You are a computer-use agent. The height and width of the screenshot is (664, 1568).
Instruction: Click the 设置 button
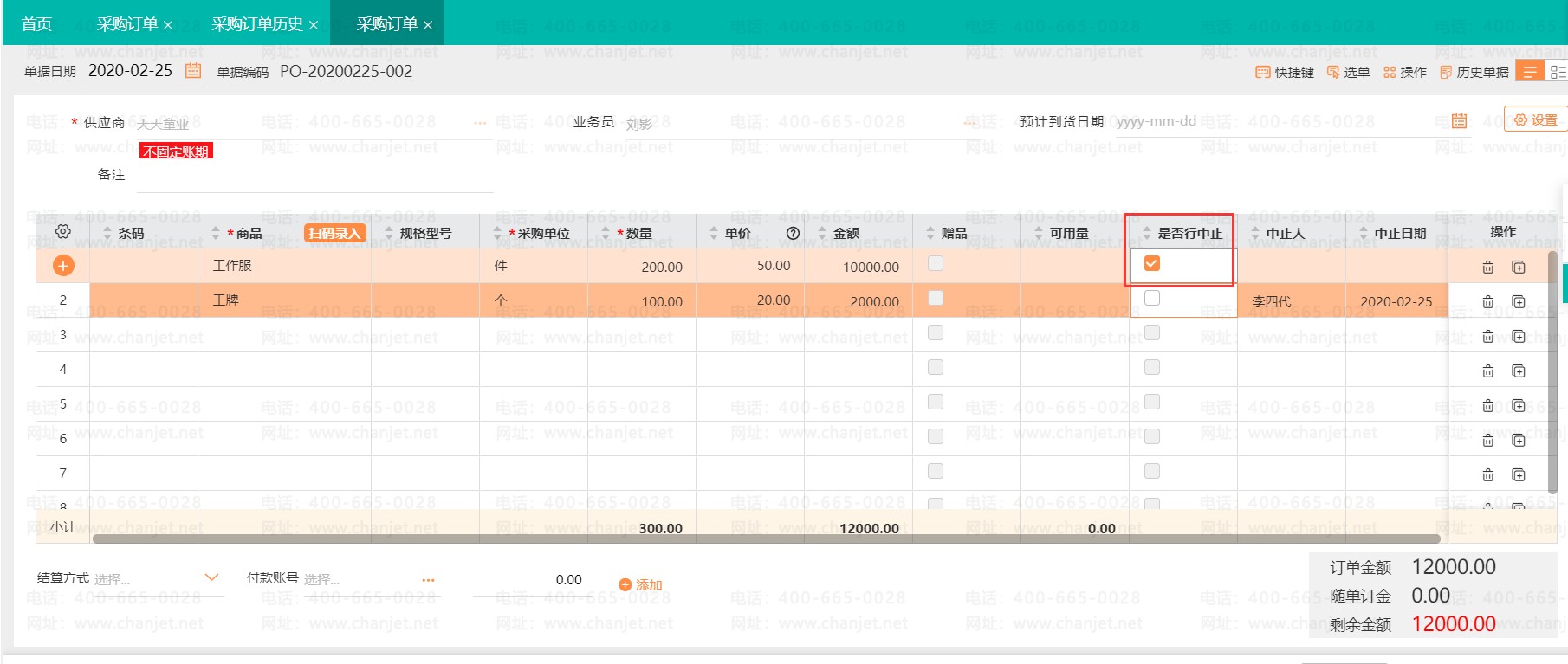pos(1535,120)
